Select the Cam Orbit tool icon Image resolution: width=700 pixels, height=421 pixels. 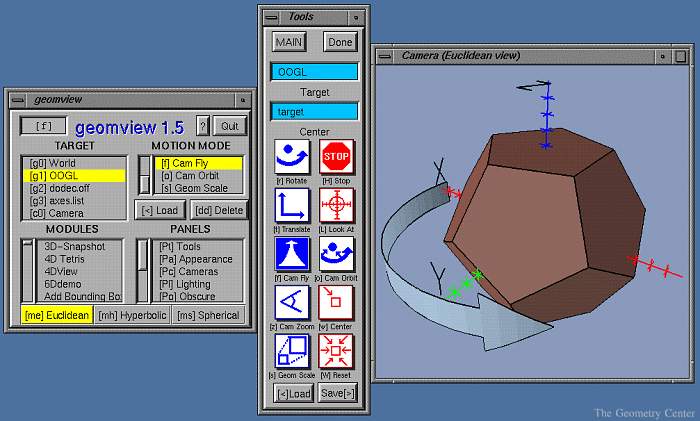[x=337, y=253]
